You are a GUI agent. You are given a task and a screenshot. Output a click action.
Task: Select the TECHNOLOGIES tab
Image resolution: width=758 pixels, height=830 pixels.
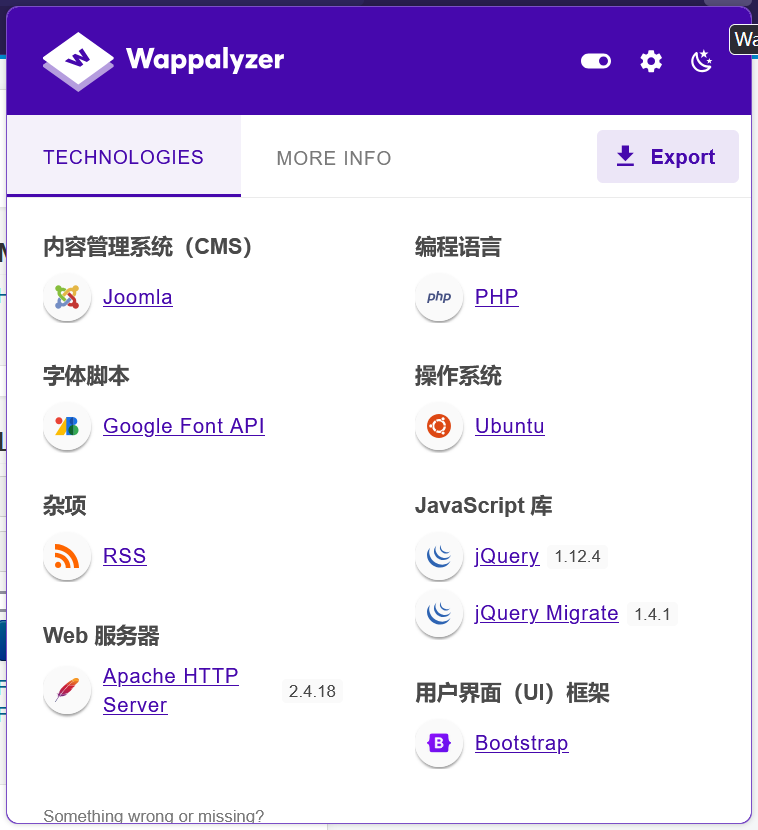[123, 157]
